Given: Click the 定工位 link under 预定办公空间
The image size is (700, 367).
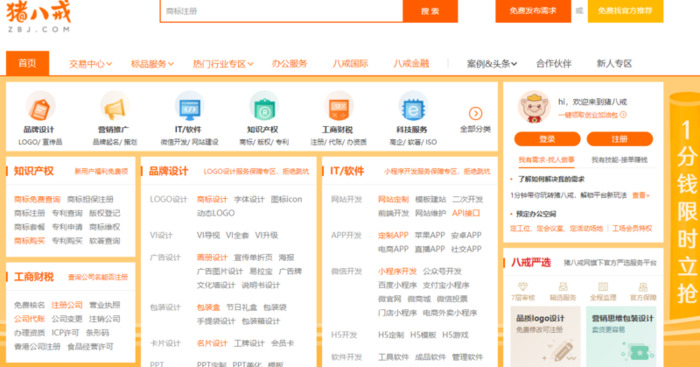Looking at the screenshot, I should point(521,228).
